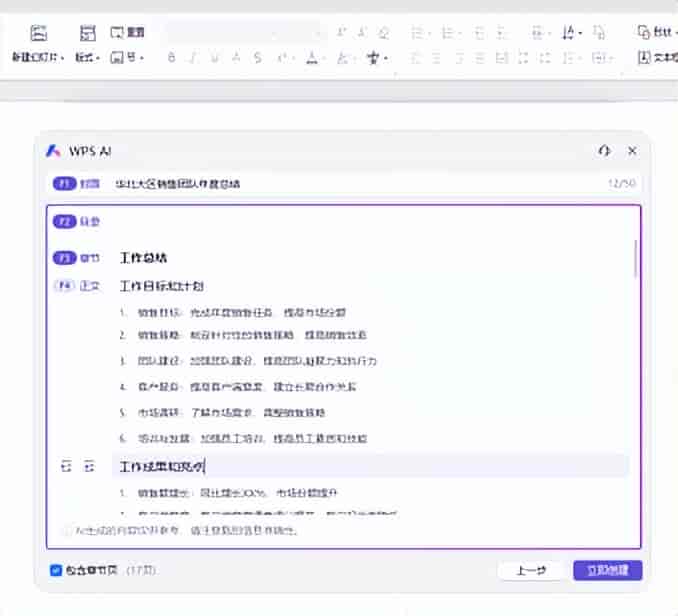The image size is (678, 616).
Task: Click outline list item number 6
Action: (243, 439)
